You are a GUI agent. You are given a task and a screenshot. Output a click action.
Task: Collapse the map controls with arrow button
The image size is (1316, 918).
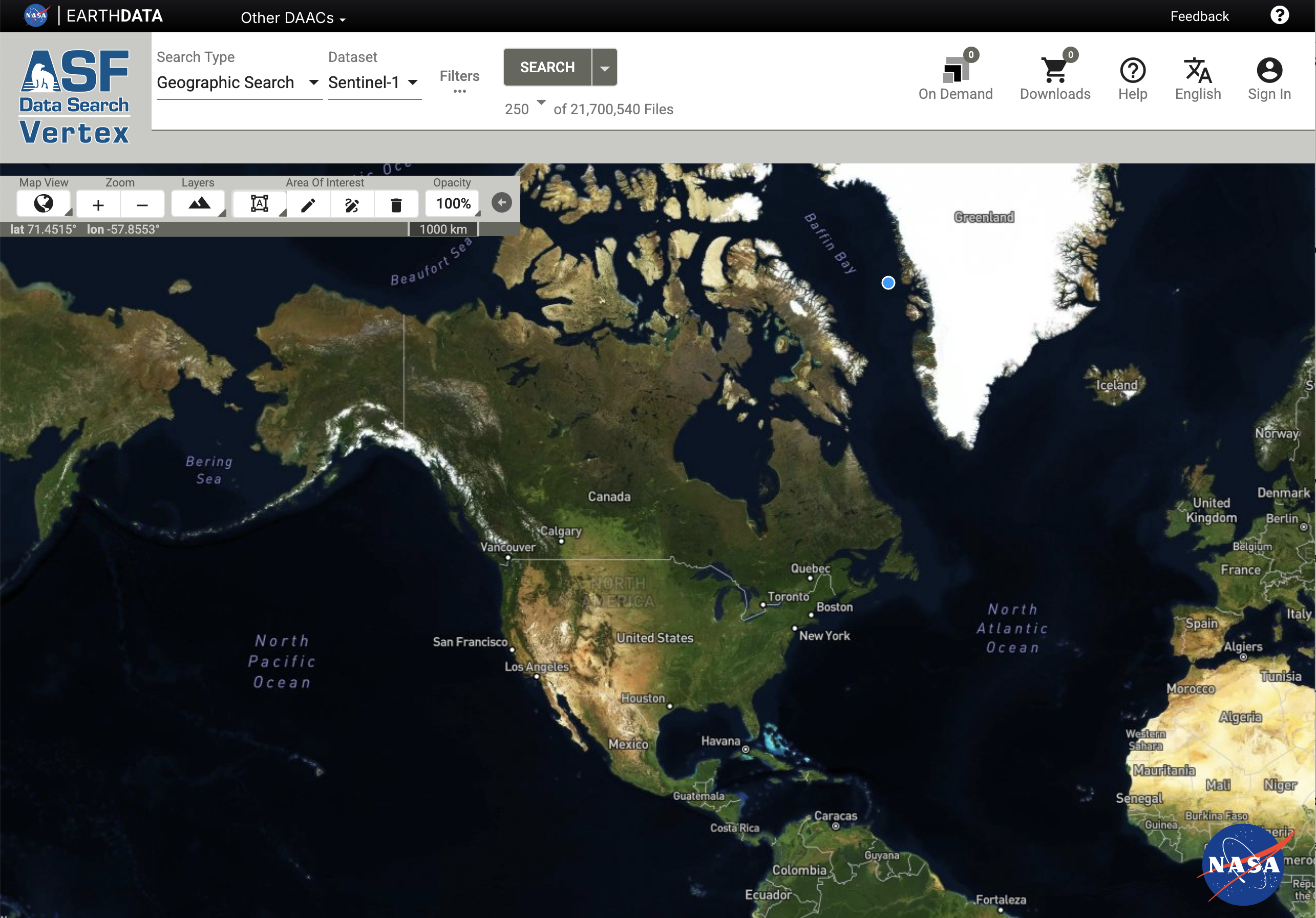[501, 202]
